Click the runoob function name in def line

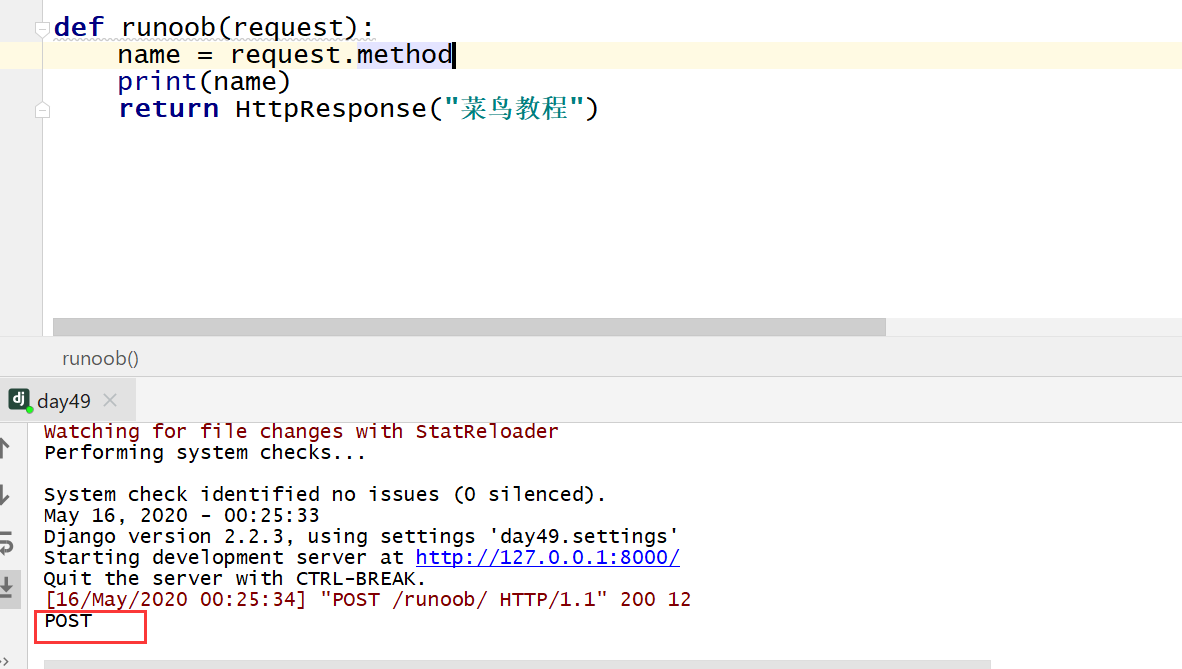point(168,27)
